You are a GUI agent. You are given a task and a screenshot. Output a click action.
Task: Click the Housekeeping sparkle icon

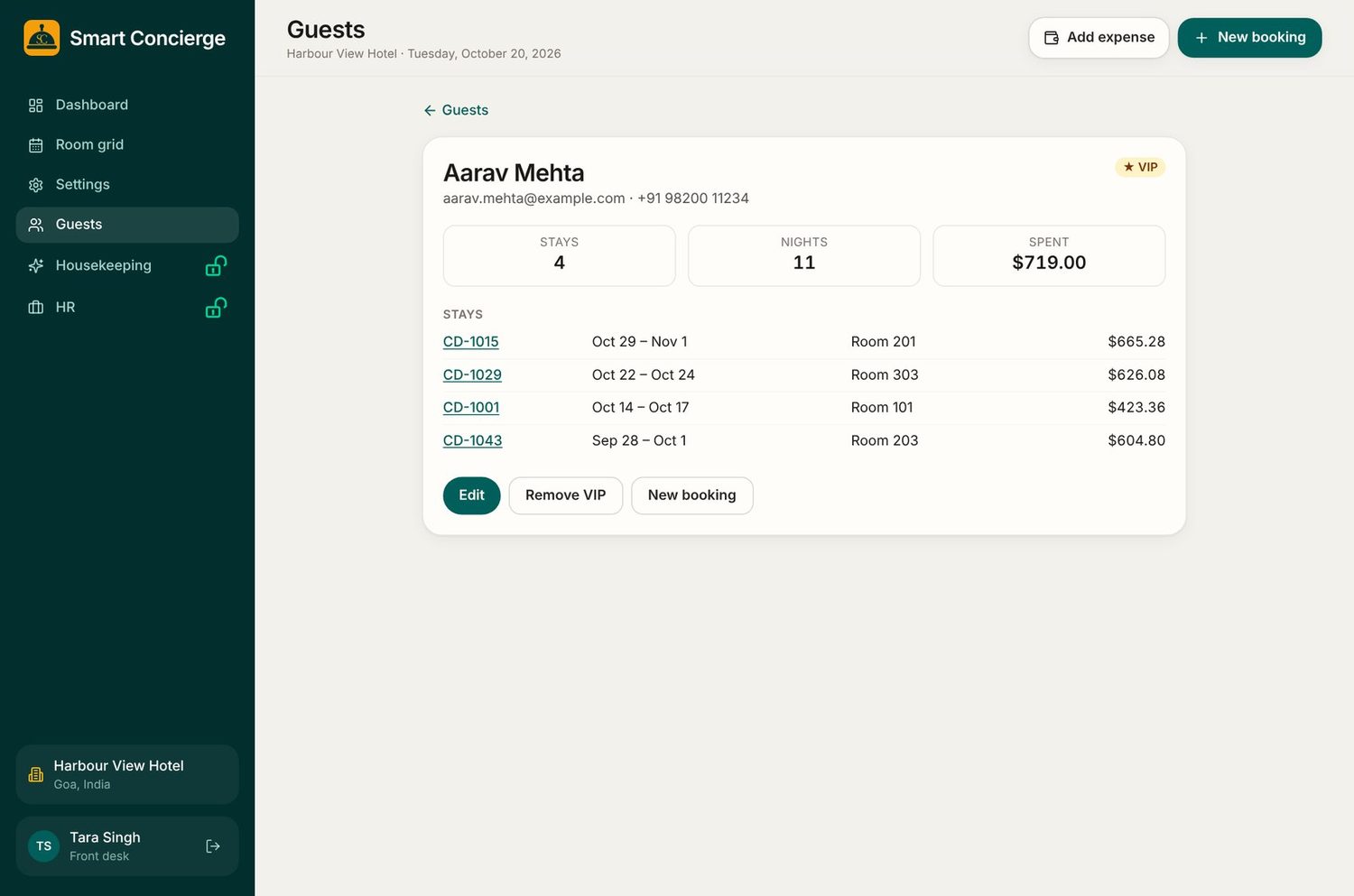[36, 266]
